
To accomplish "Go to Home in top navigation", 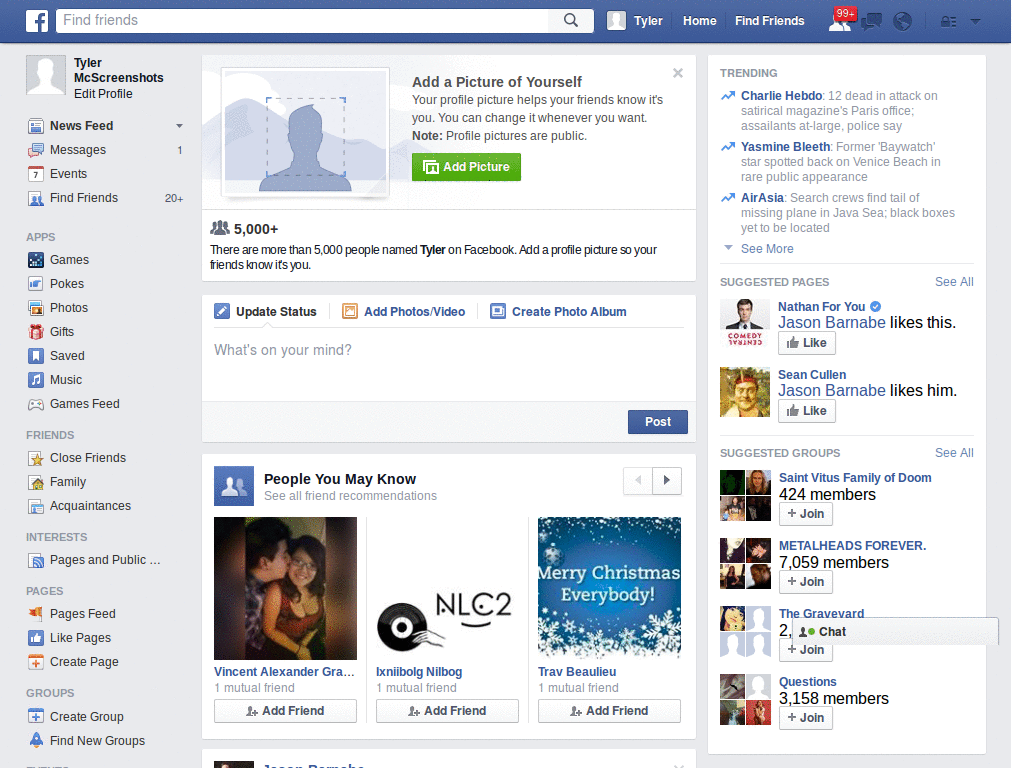I will [699, 21].
